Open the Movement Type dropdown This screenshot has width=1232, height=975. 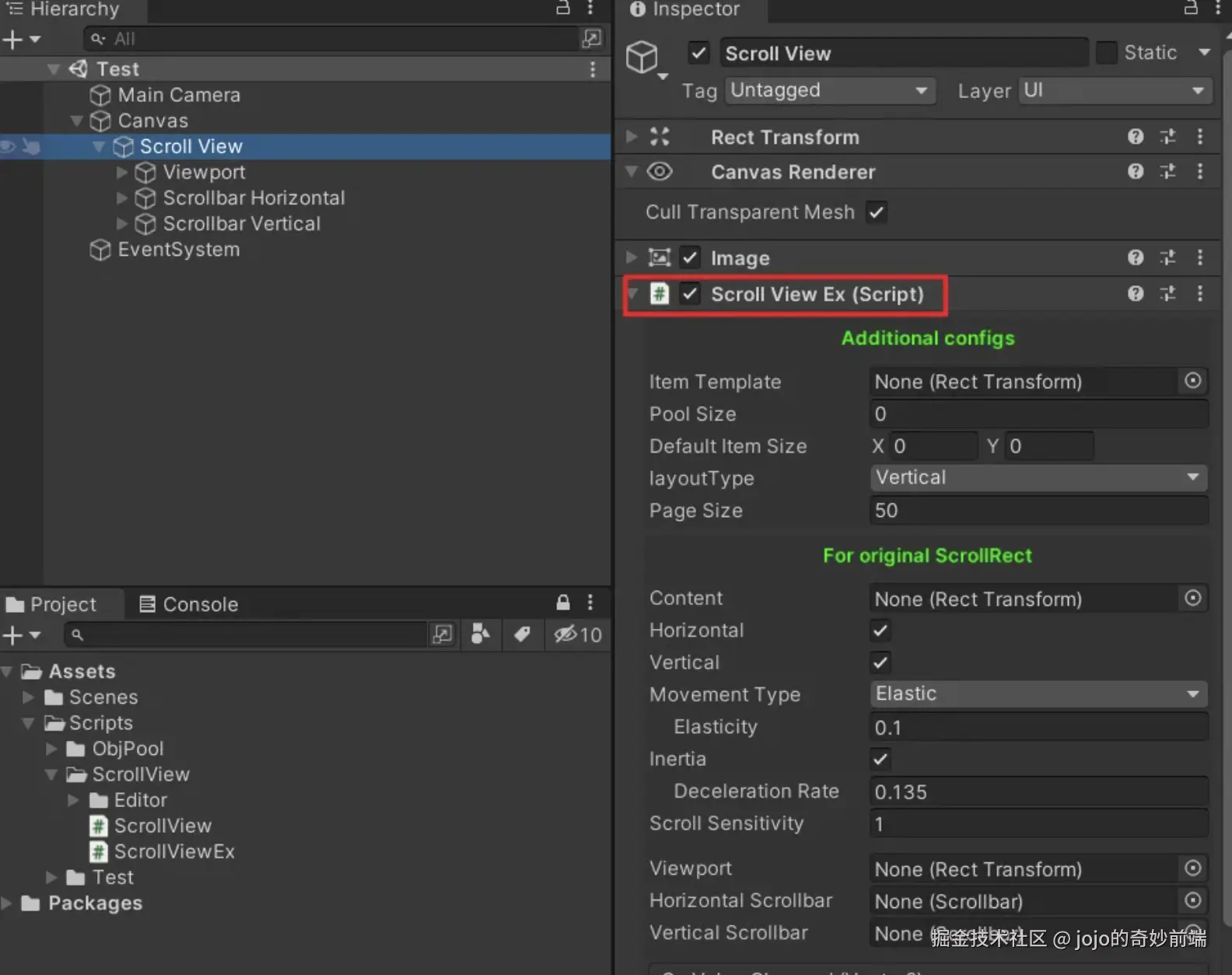pos(1038,694)
